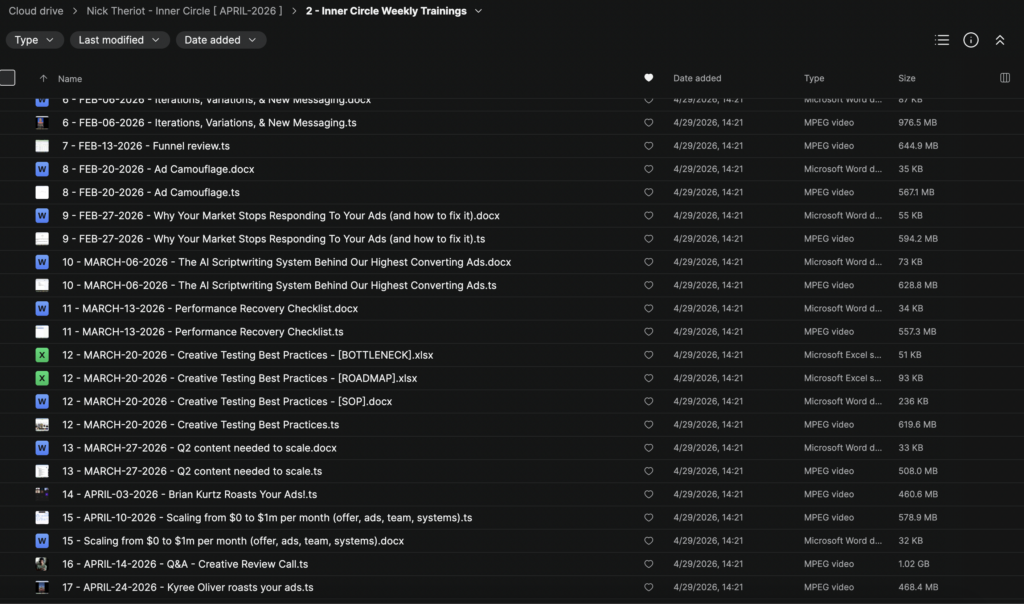Sort by Date added column header
The height and width of the screenshot is (604, 1024).
click(x=697, y=78)
